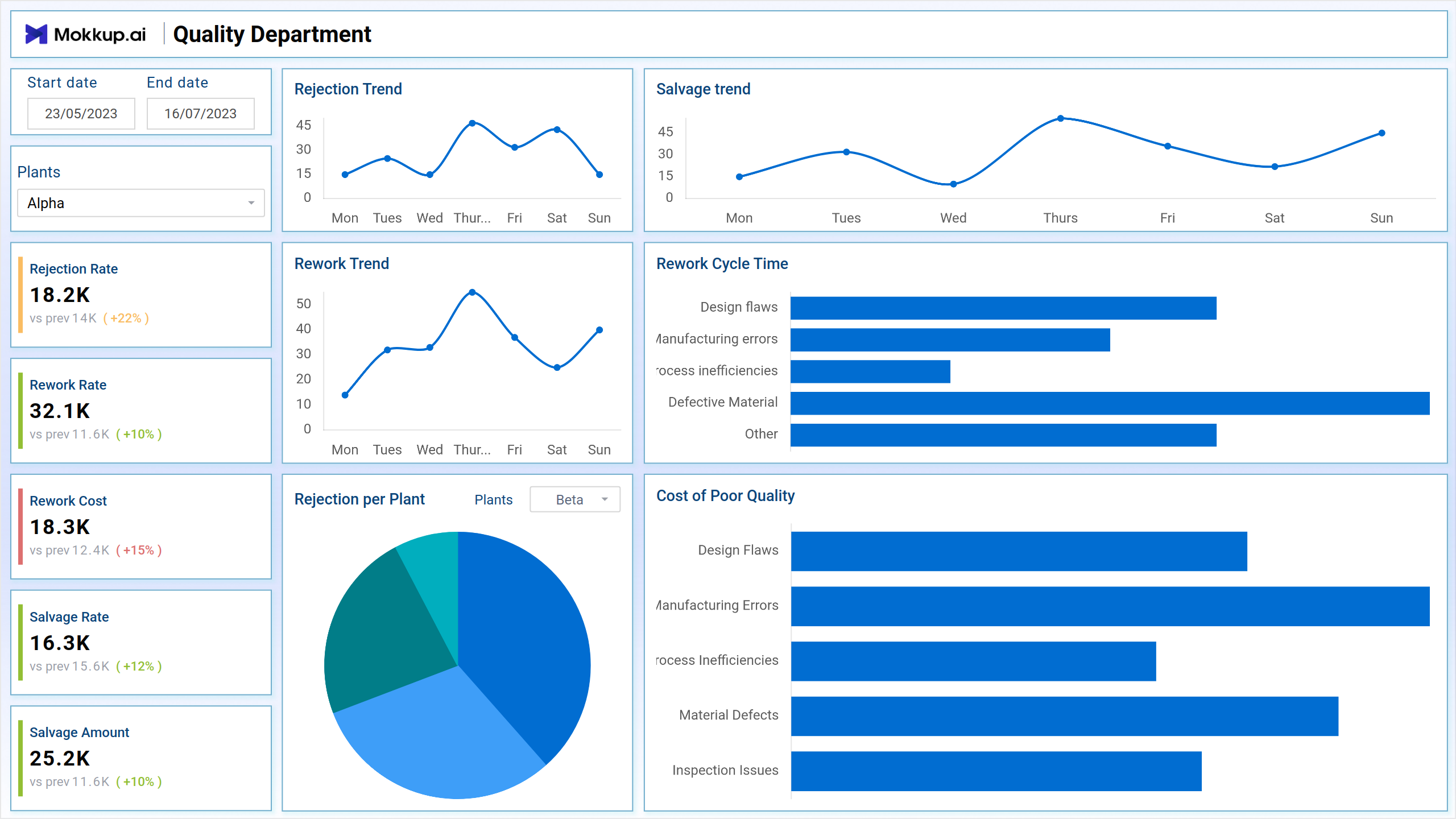The image size is (1456, 819).
Task: Click the Thursday peak point in Rework Trend
Action: [x=472, y=292]
